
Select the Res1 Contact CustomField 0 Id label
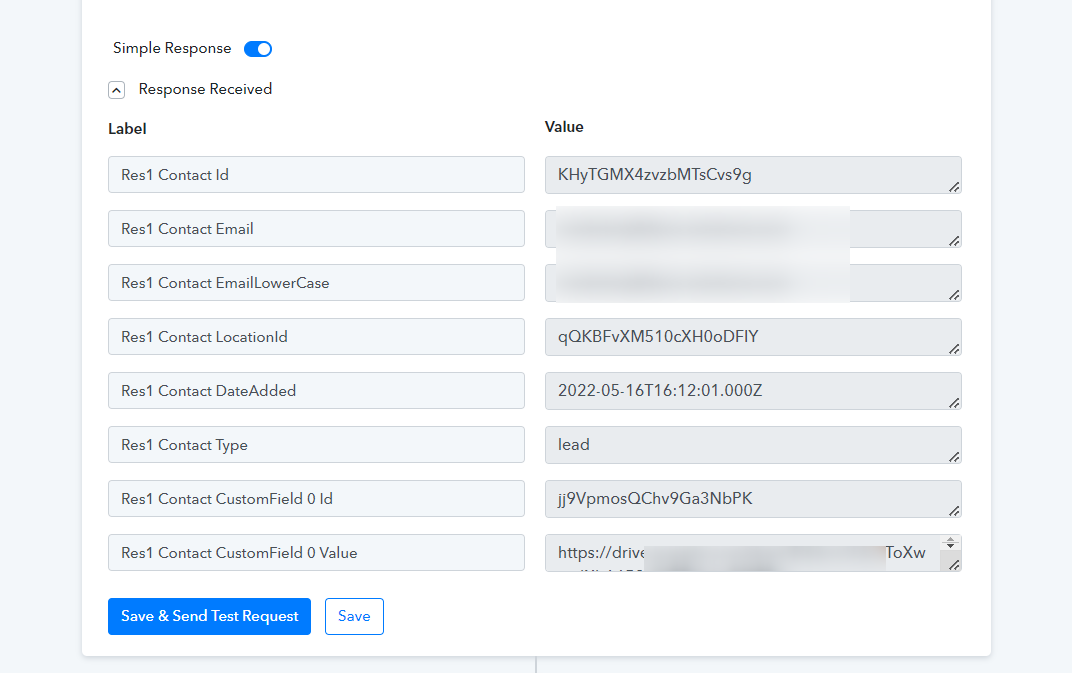click(317, 499)
